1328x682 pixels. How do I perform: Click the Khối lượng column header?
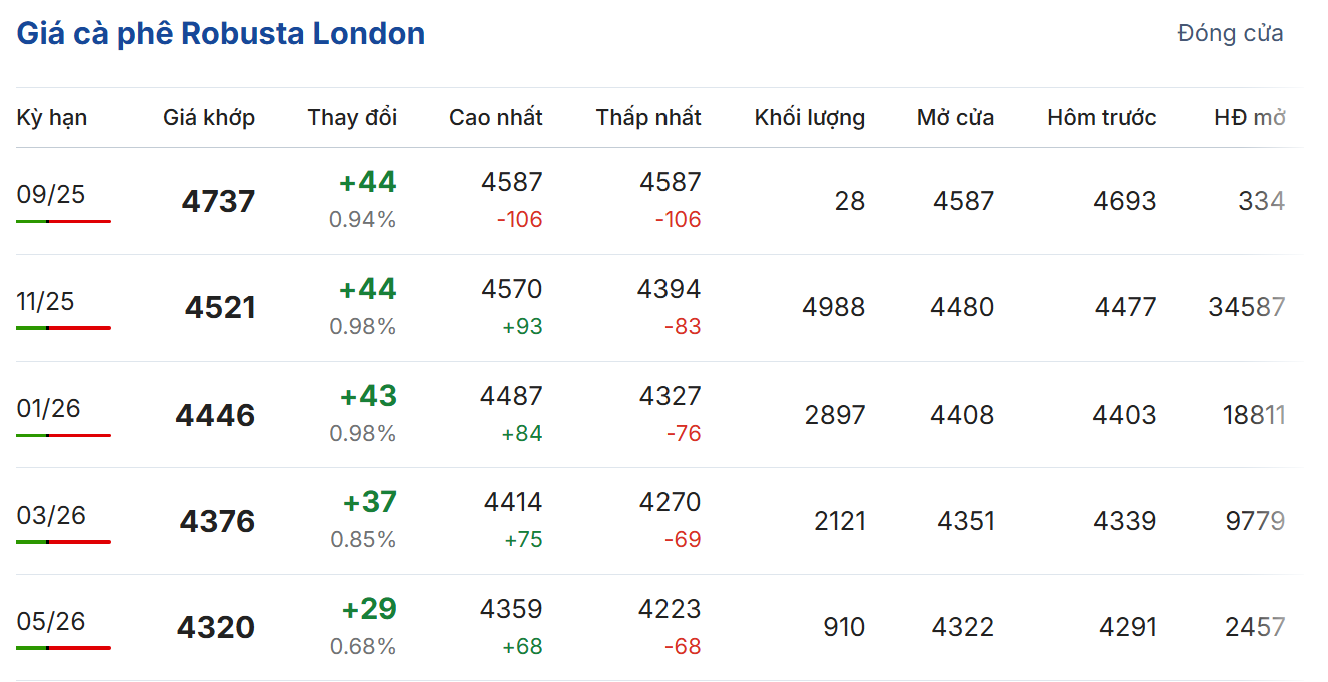coord(809,118)
